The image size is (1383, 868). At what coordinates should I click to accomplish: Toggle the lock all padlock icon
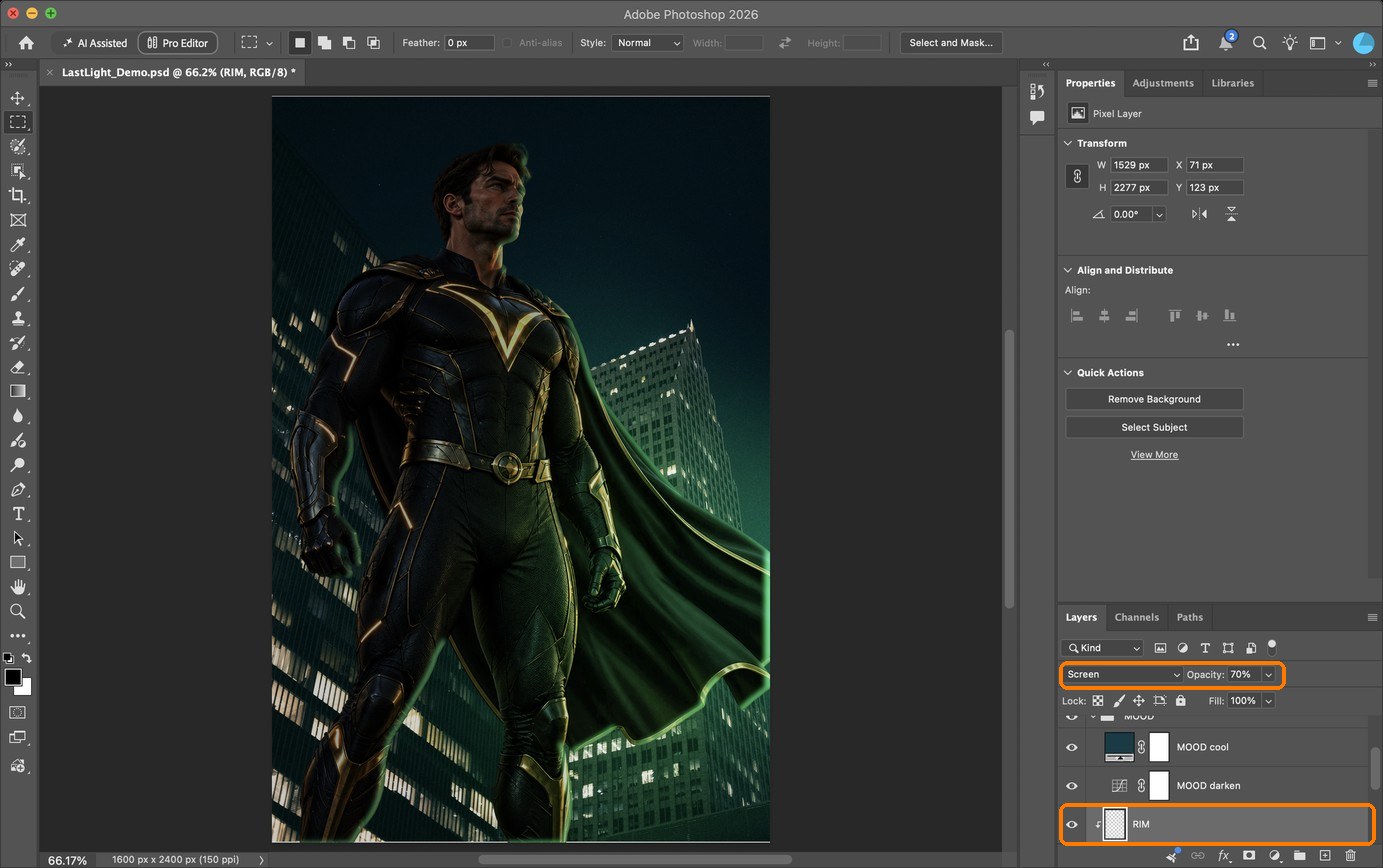[x=1181, y=701]
